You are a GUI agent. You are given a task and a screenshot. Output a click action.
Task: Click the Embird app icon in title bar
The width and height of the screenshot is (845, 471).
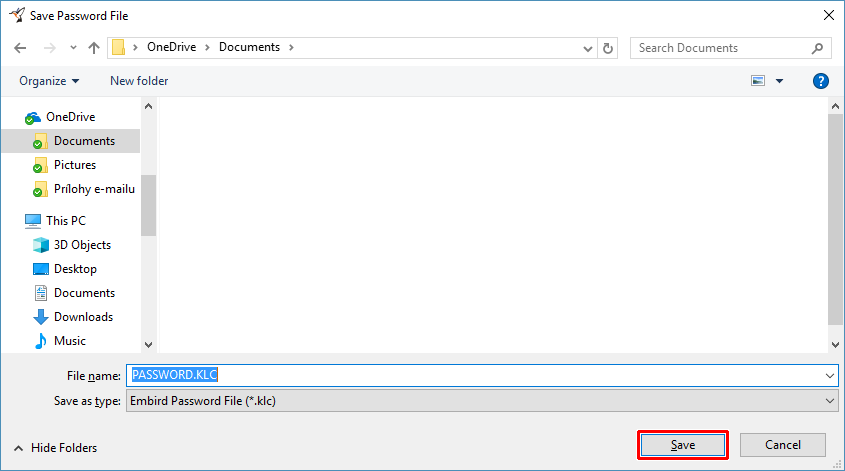(17, 15)
